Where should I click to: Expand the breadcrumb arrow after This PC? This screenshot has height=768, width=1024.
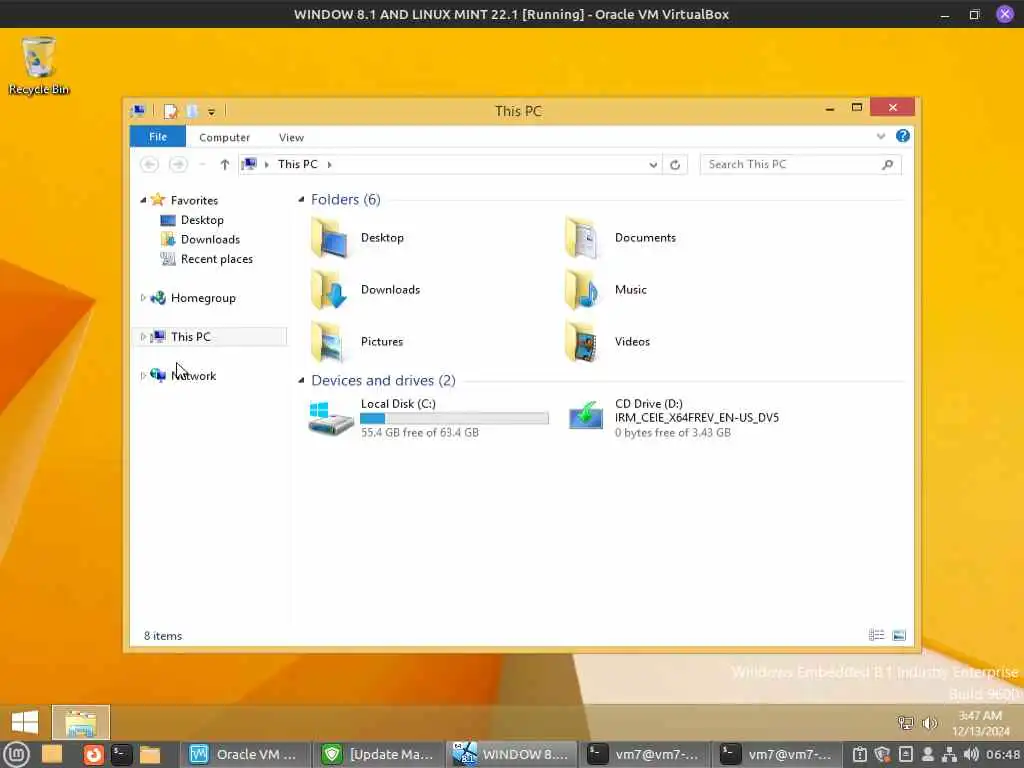click(x=330, y=165)
